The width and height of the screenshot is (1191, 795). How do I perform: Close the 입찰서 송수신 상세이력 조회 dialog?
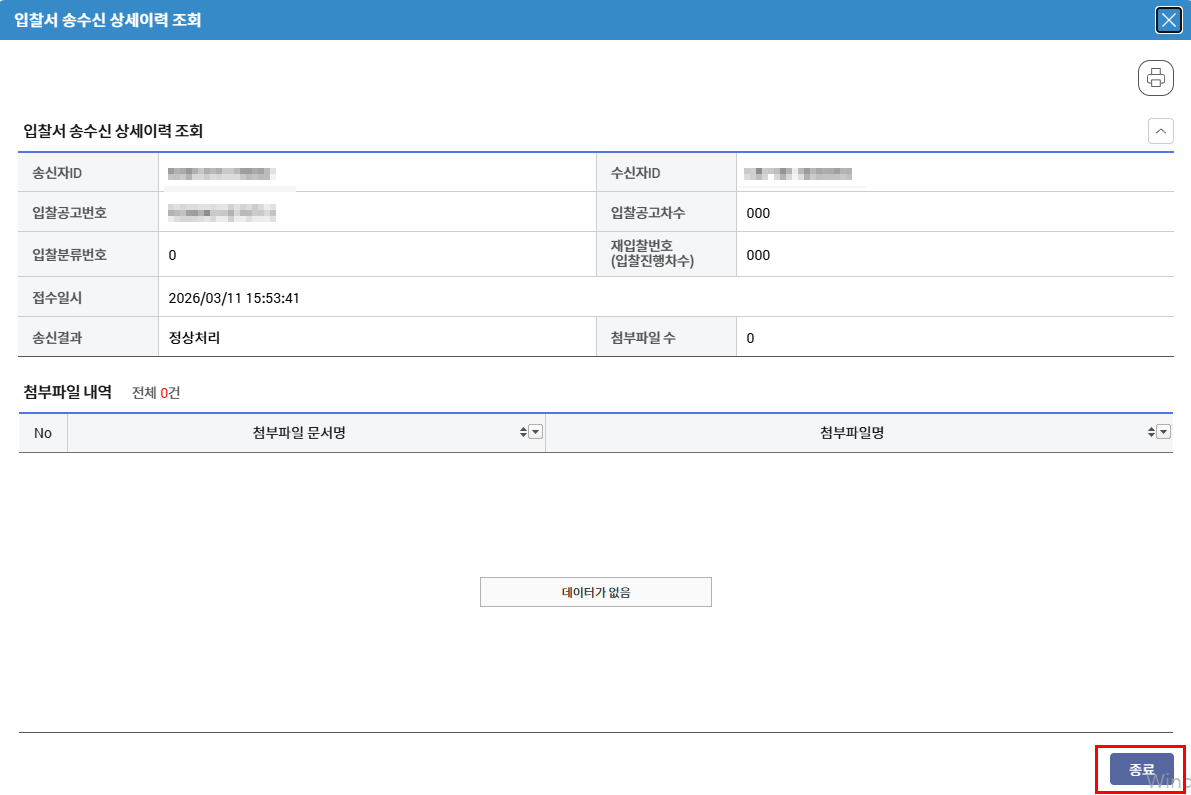tap(1168, 20)
